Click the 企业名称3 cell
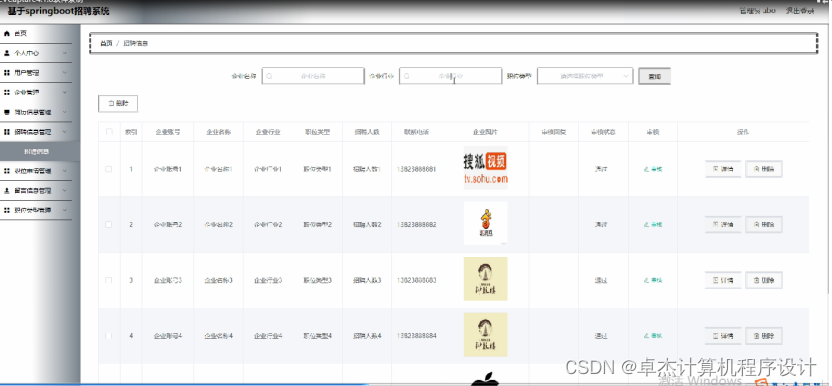Screen dimensions: 832x386 219,280
